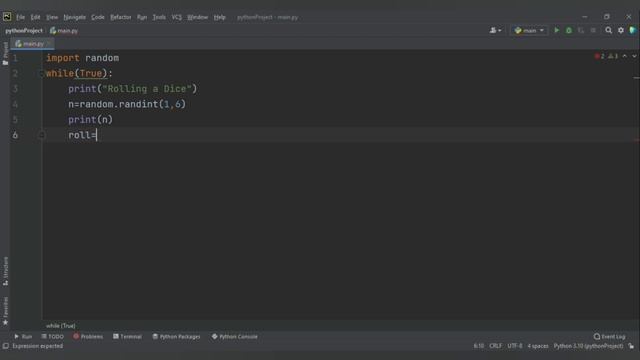640x360 pixels.
Task: Collapse the while loop fold marker on line 2
Action: tap(41, 73)
